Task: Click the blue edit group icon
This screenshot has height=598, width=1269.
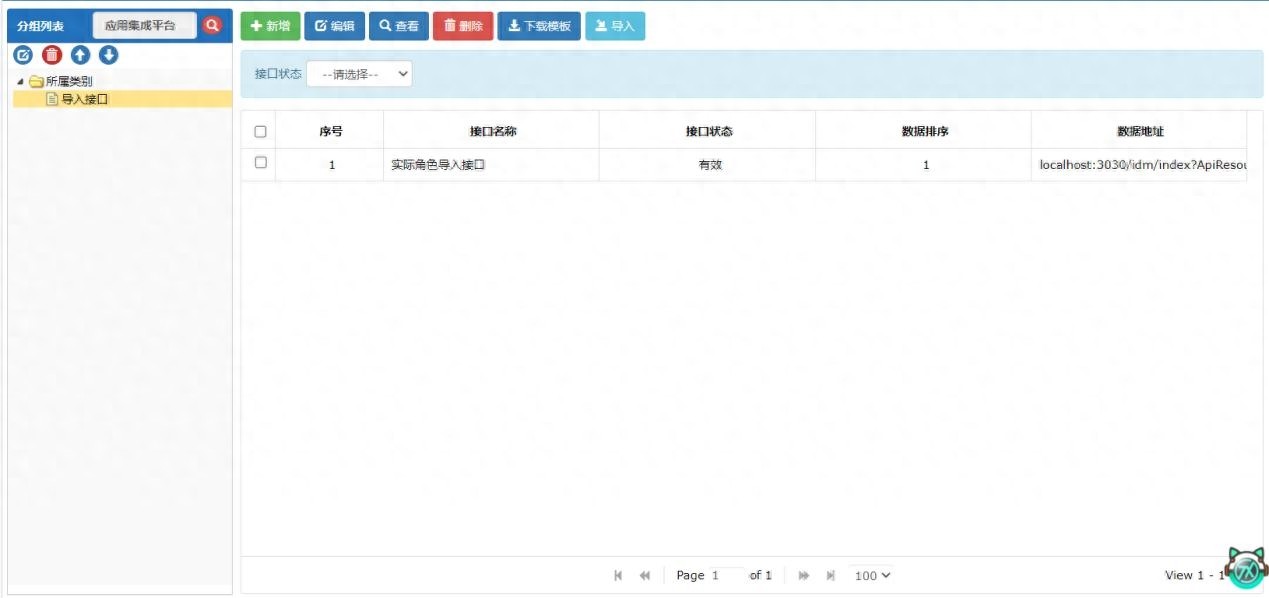Action: [23, 55]
